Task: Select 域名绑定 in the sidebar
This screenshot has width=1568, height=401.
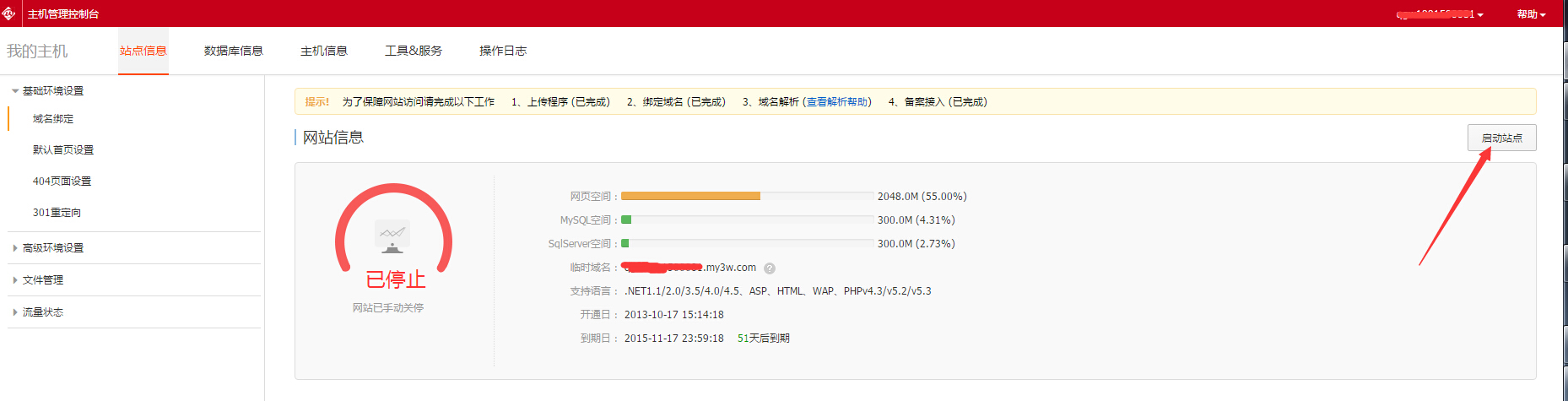Action: 53,119
